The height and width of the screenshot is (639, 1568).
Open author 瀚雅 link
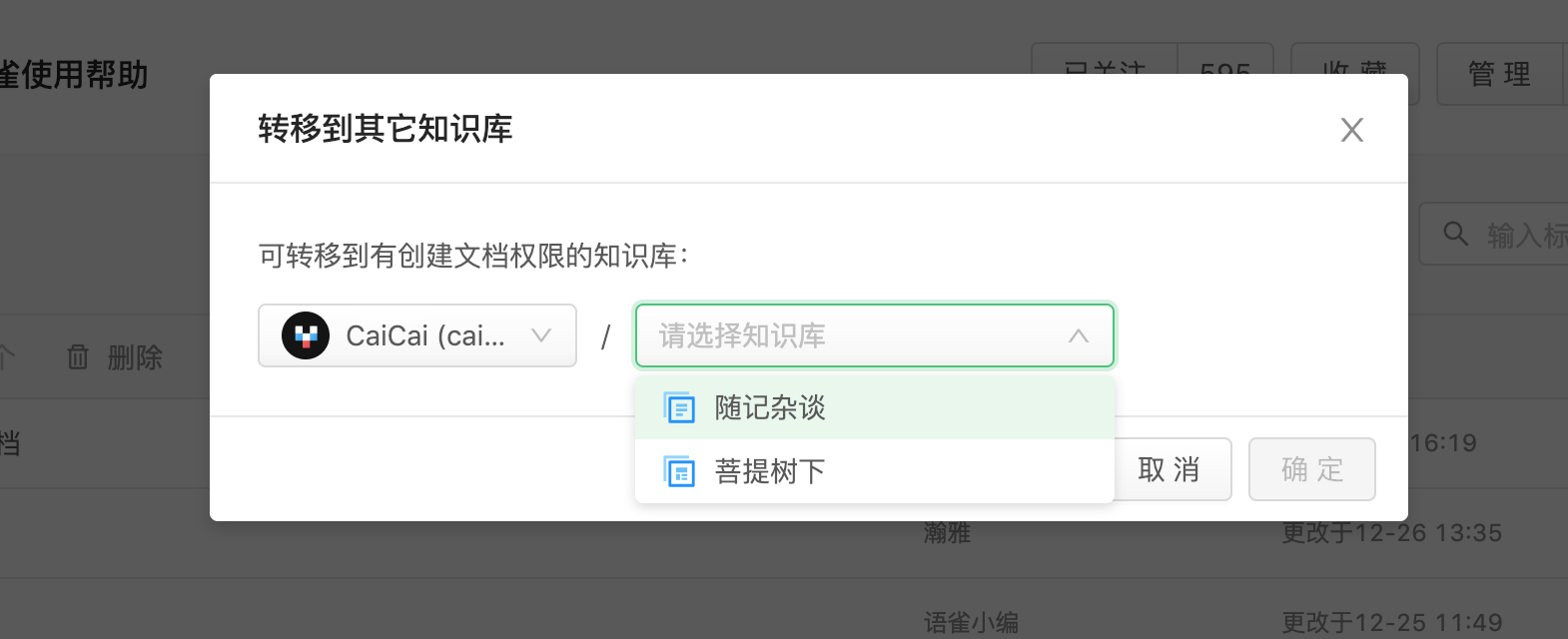[947, 533]
